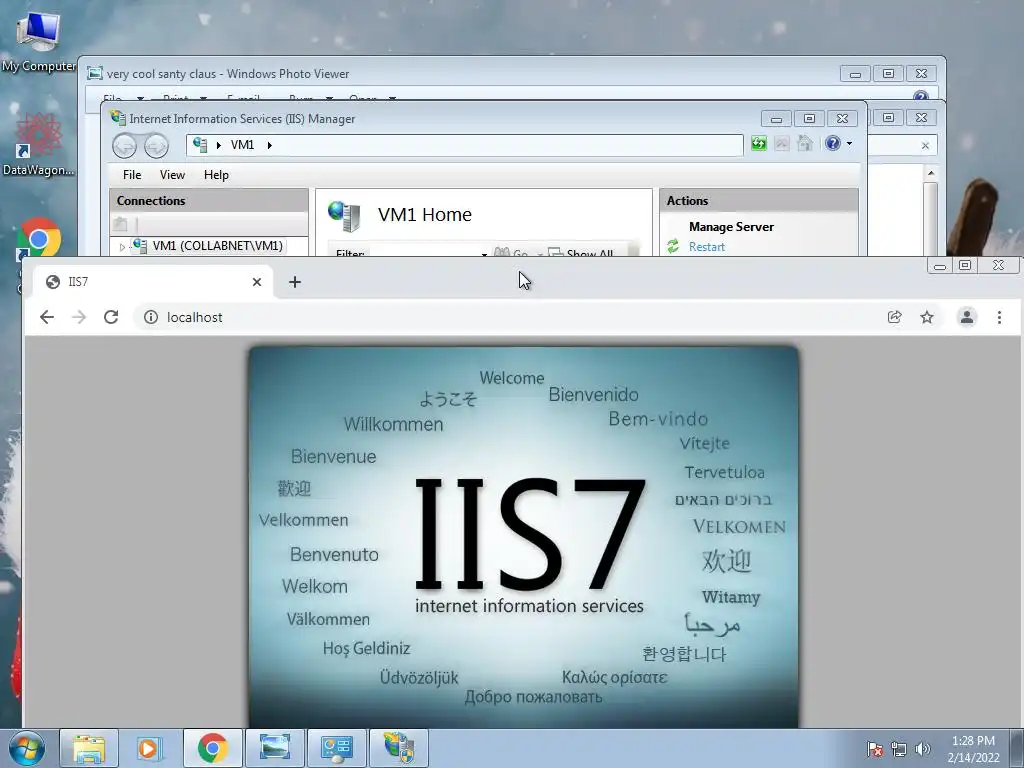This screenshot has height=768, width=1024.
Task: Click Chrome forward arrow
Action: point(79,317)
